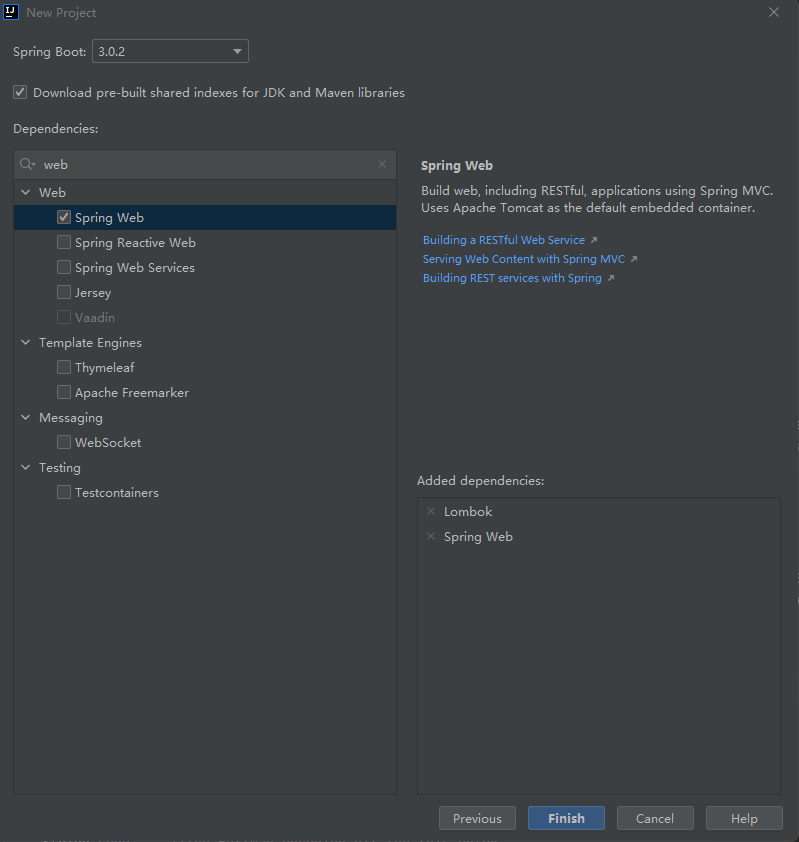This screenshot has height=842, width=799.
Task: Remove Lombok from added dependencies
Action: point(431,511)
